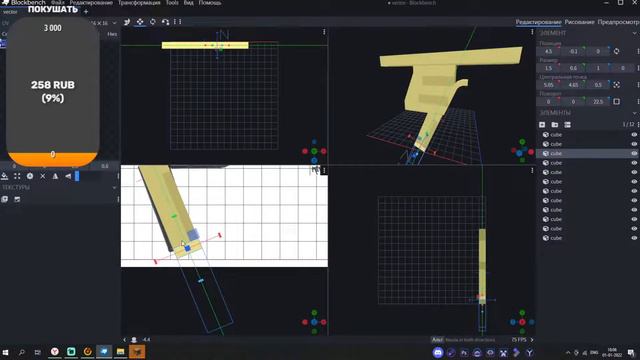Click the Discord icon in the tray area
The height and width of the screenshot is (360, 640).
438,353
